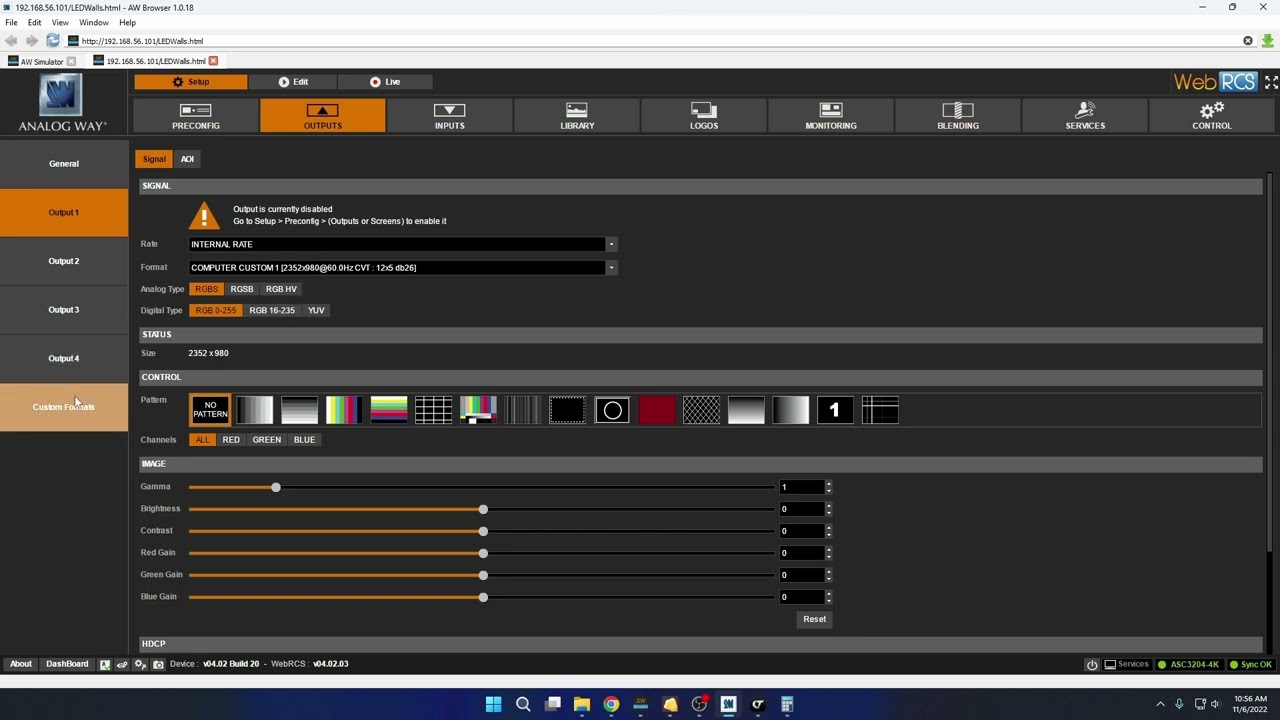Set digital type to YUV
1280x720 pixels.
pyautogui.click(x=316, y=310)
